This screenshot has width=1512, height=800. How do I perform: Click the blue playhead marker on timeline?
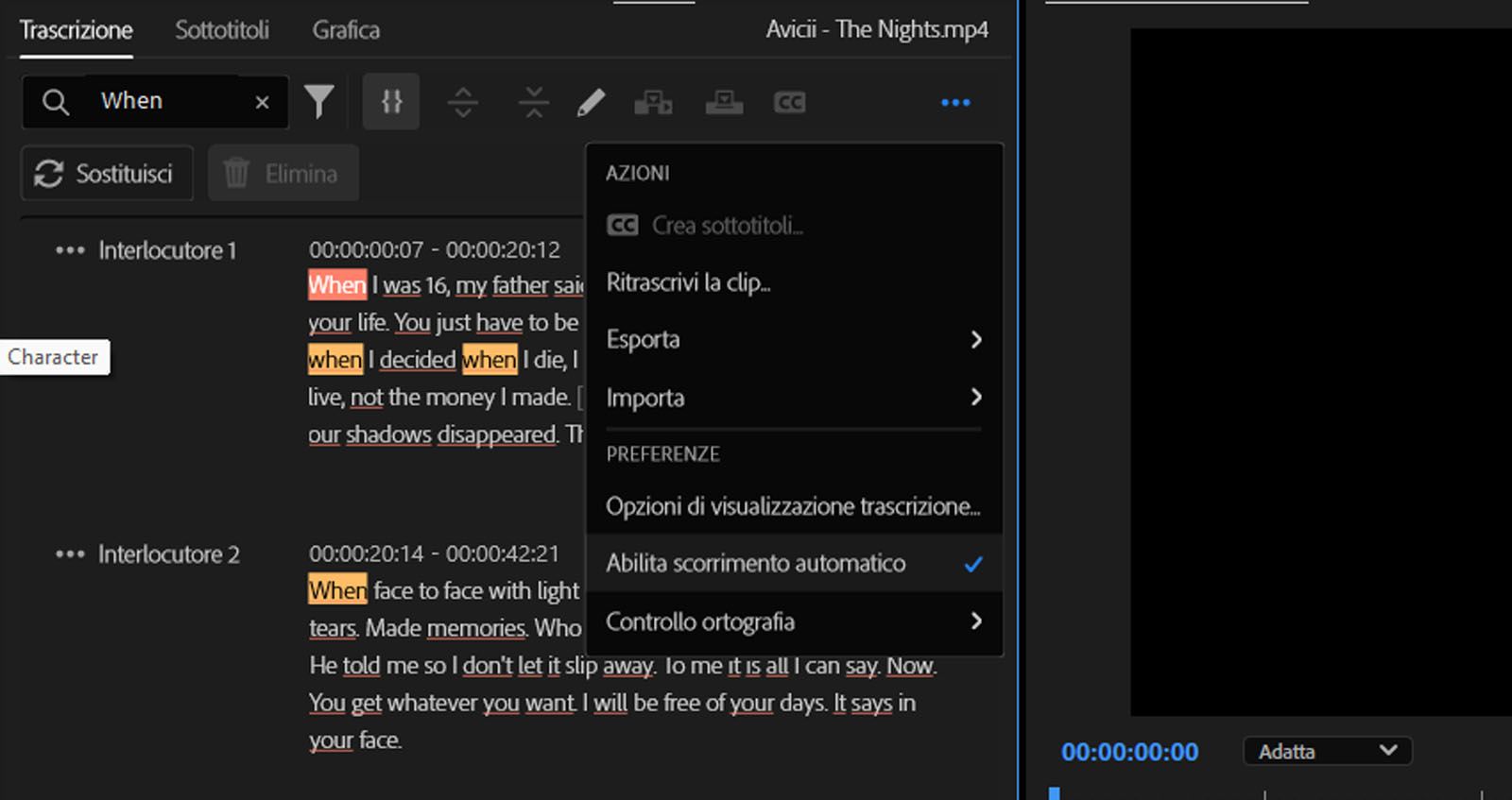pos(1055,792)
